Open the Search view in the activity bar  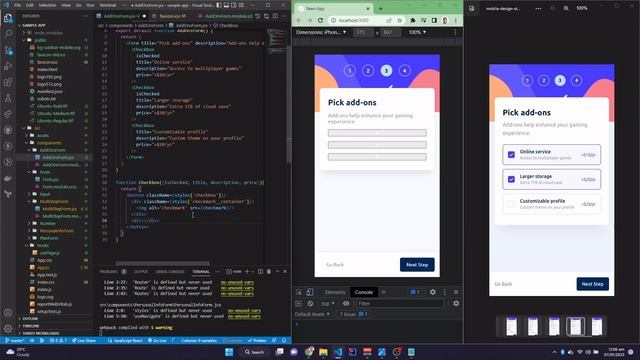8,34
